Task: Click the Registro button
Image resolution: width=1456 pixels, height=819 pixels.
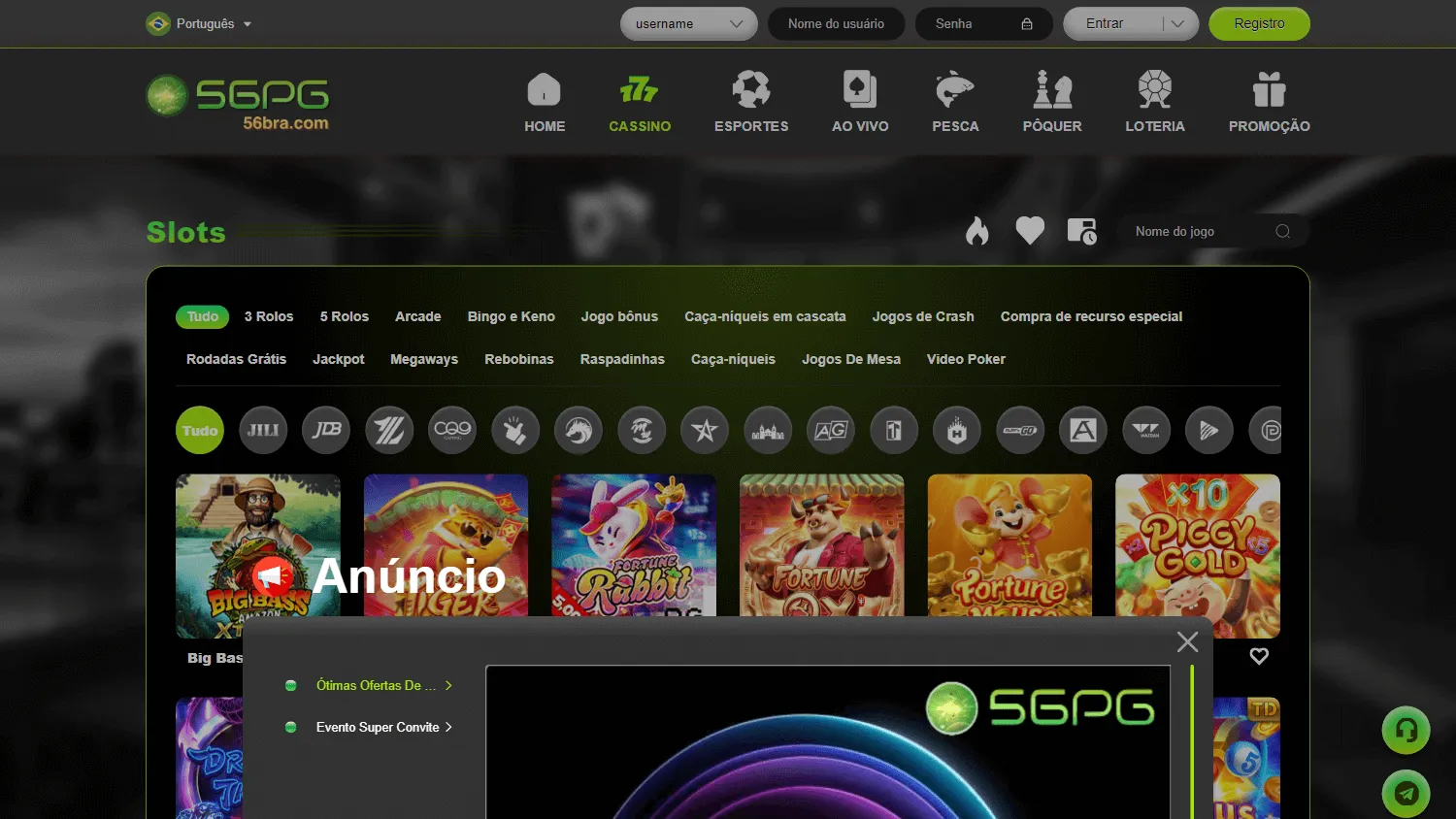Action: [x=1259, y=24]
